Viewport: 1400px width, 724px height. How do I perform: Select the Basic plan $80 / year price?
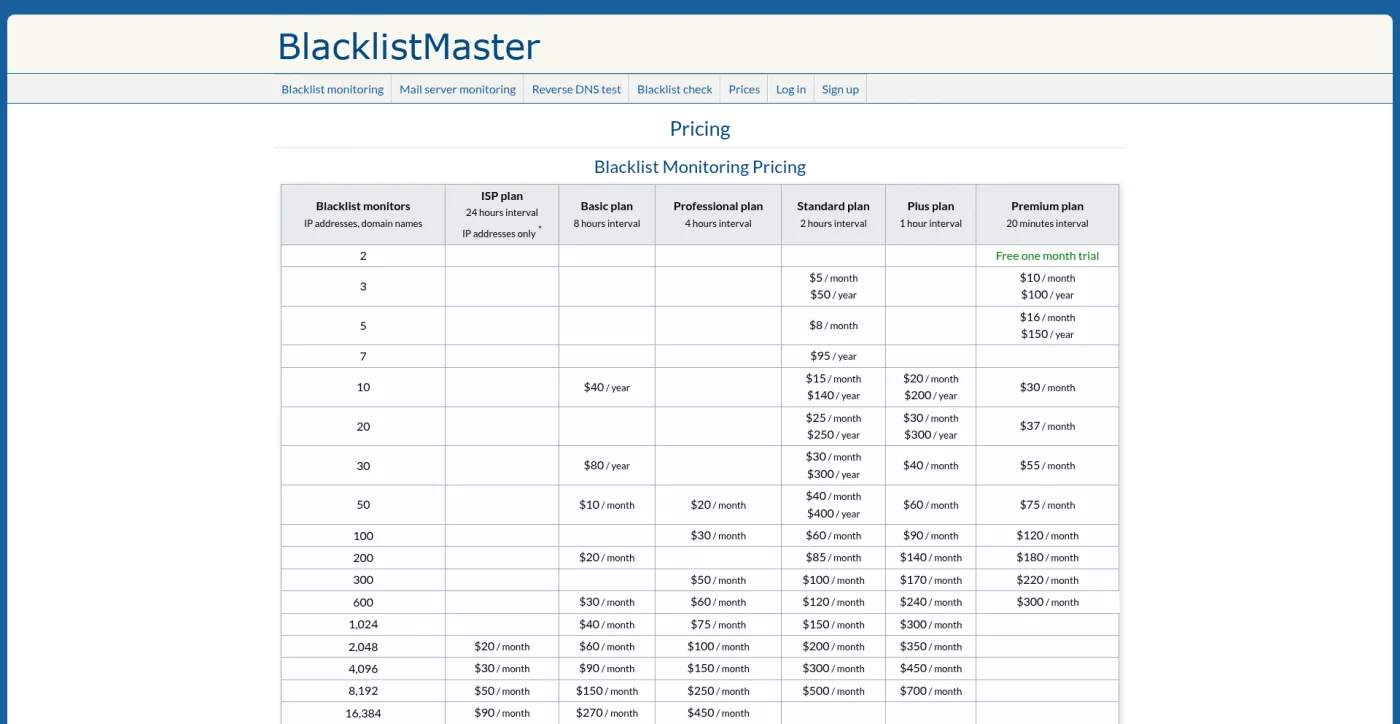tap(607, 466)
